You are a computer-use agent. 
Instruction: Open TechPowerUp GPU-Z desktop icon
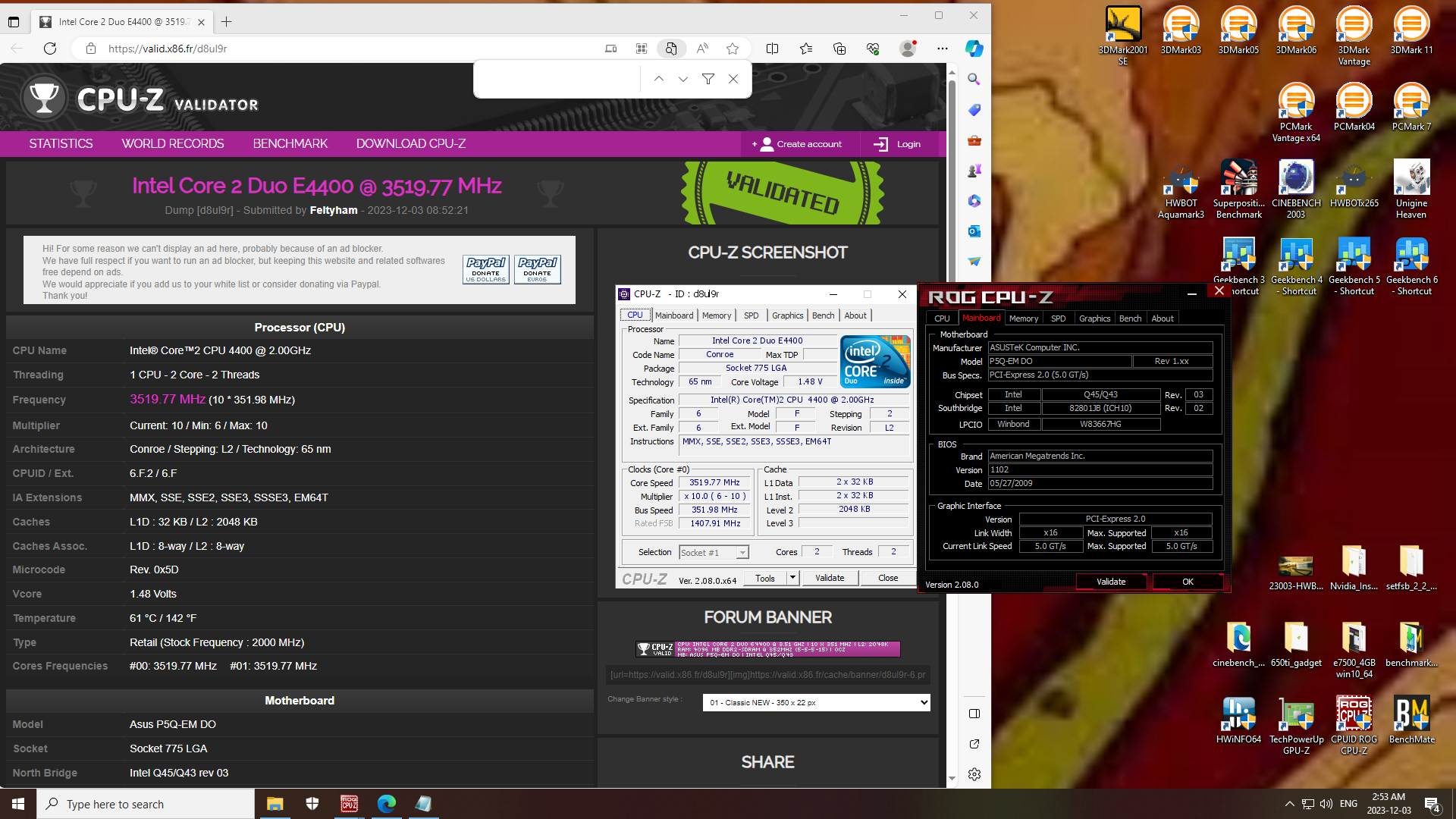click(x=1296, y=725)
